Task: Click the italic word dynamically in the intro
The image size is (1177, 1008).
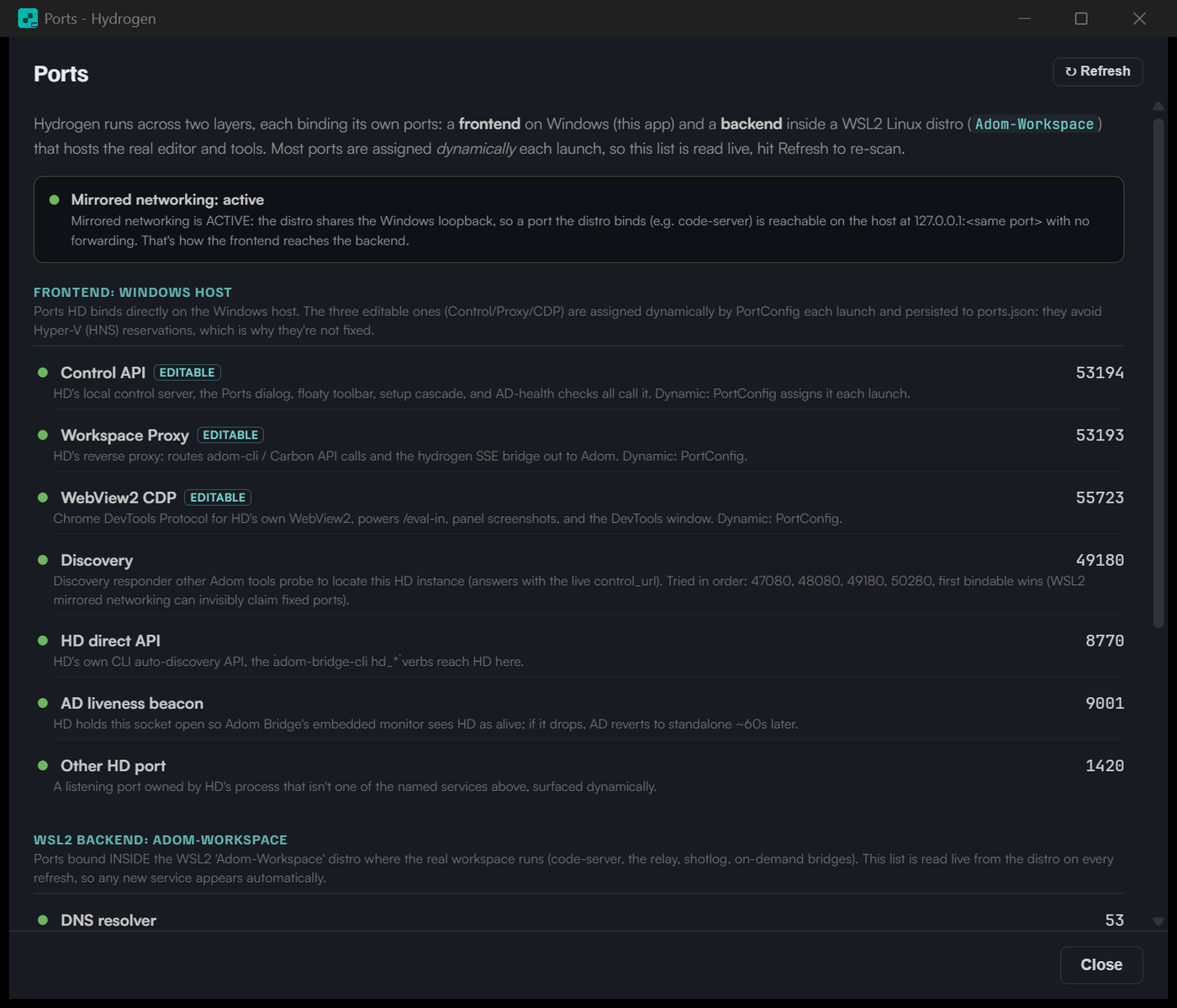Action: 476,149
